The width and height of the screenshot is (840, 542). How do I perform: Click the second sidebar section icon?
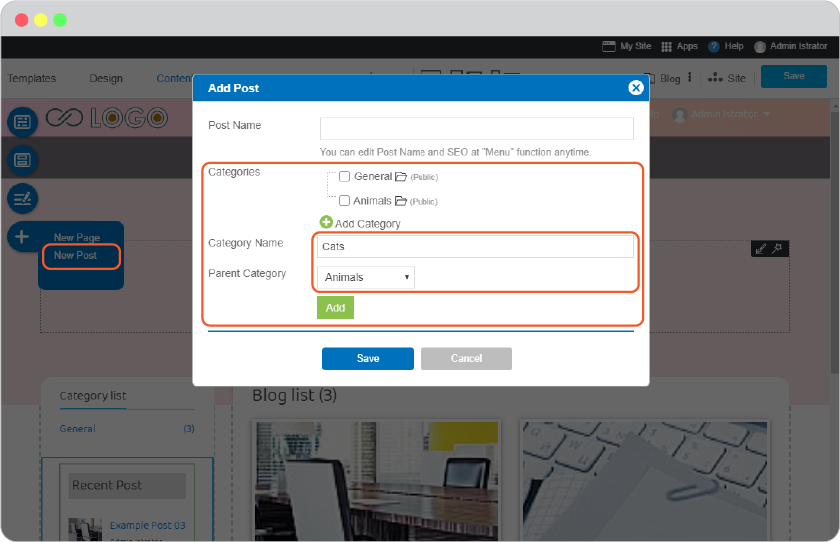coord(22,160)
